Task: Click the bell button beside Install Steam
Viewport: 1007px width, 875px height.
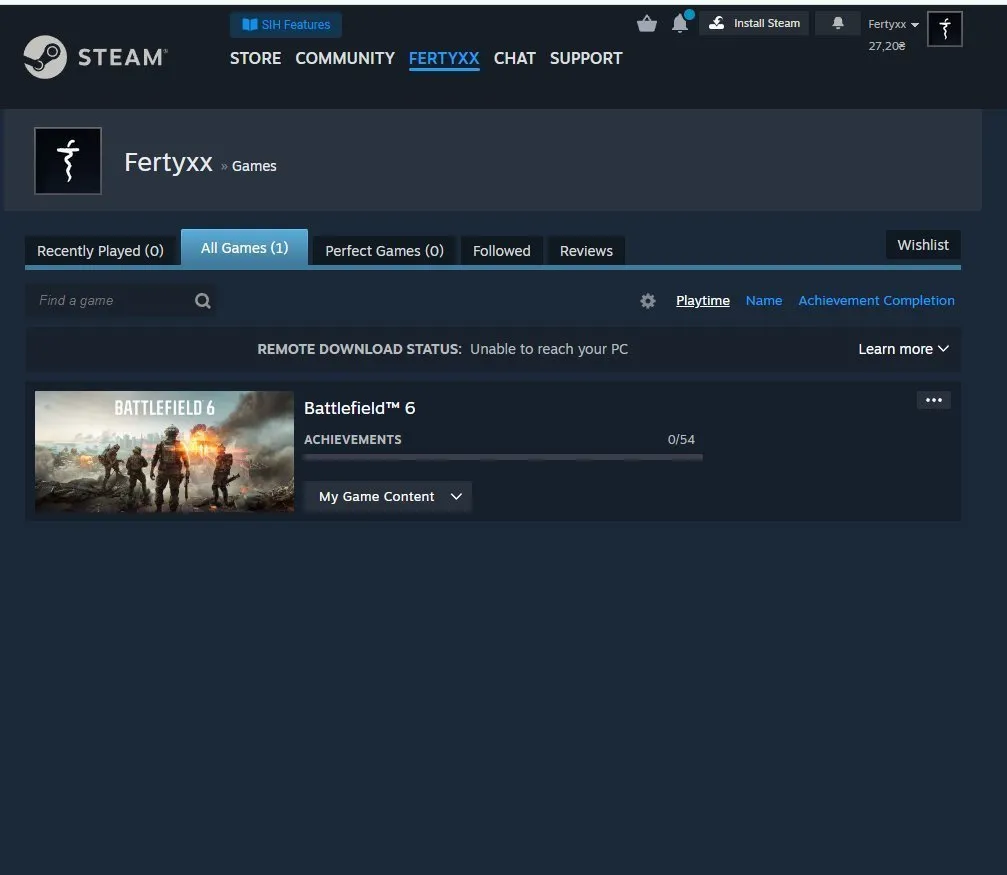Action: tap(837, 24)
